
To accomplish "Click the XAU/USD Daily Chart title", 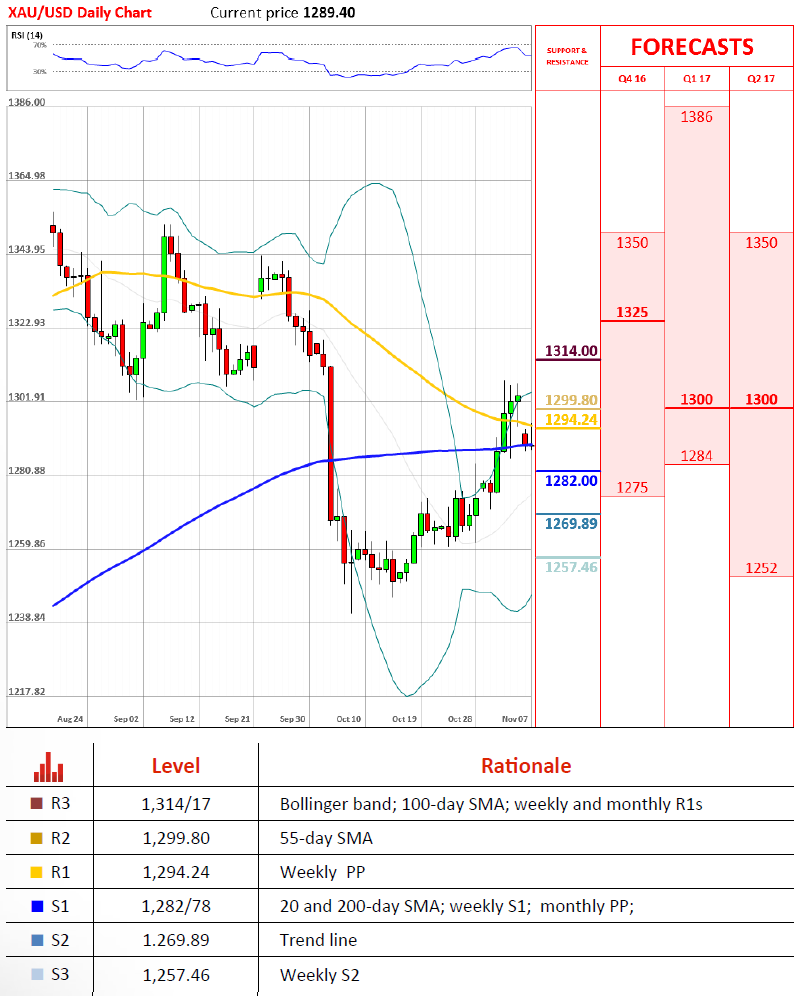I will [80, 13].
